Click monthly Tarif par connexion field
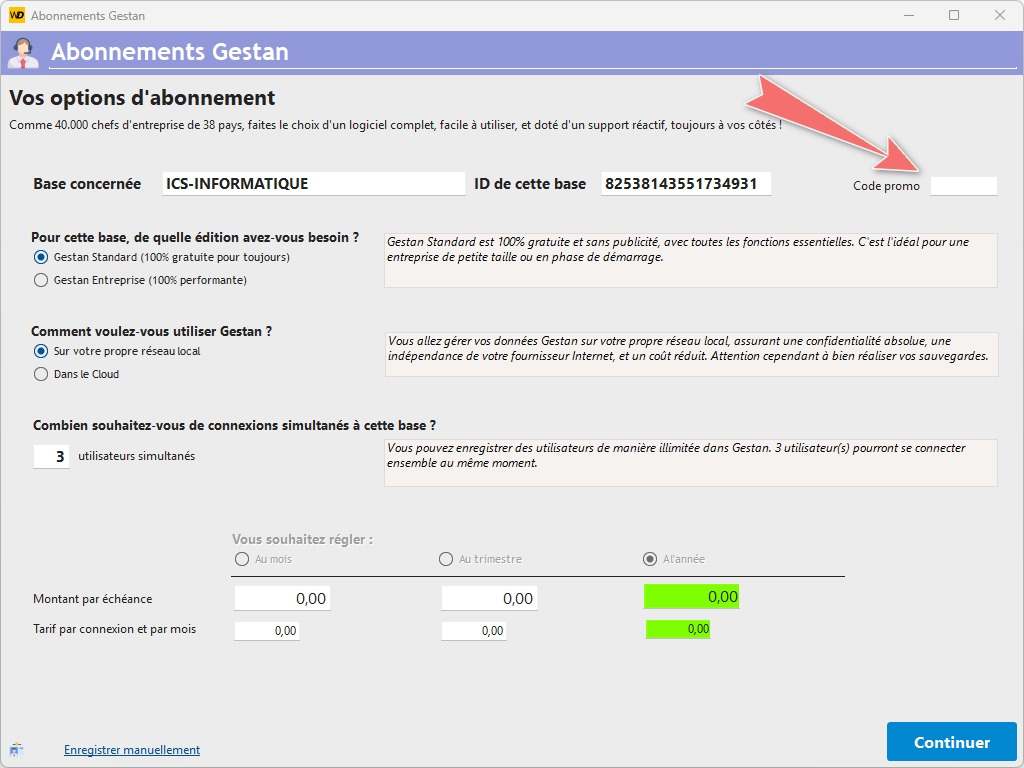 (x=267, y=631)
